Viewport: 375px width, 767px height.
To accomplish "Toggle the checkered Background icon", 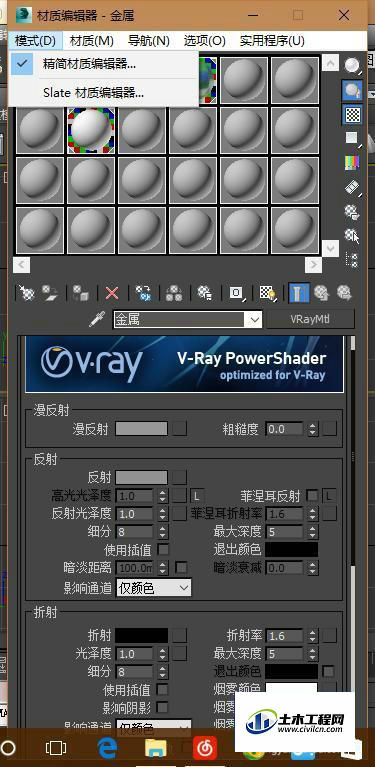I will pyautogui.click(x=352, y=114).
